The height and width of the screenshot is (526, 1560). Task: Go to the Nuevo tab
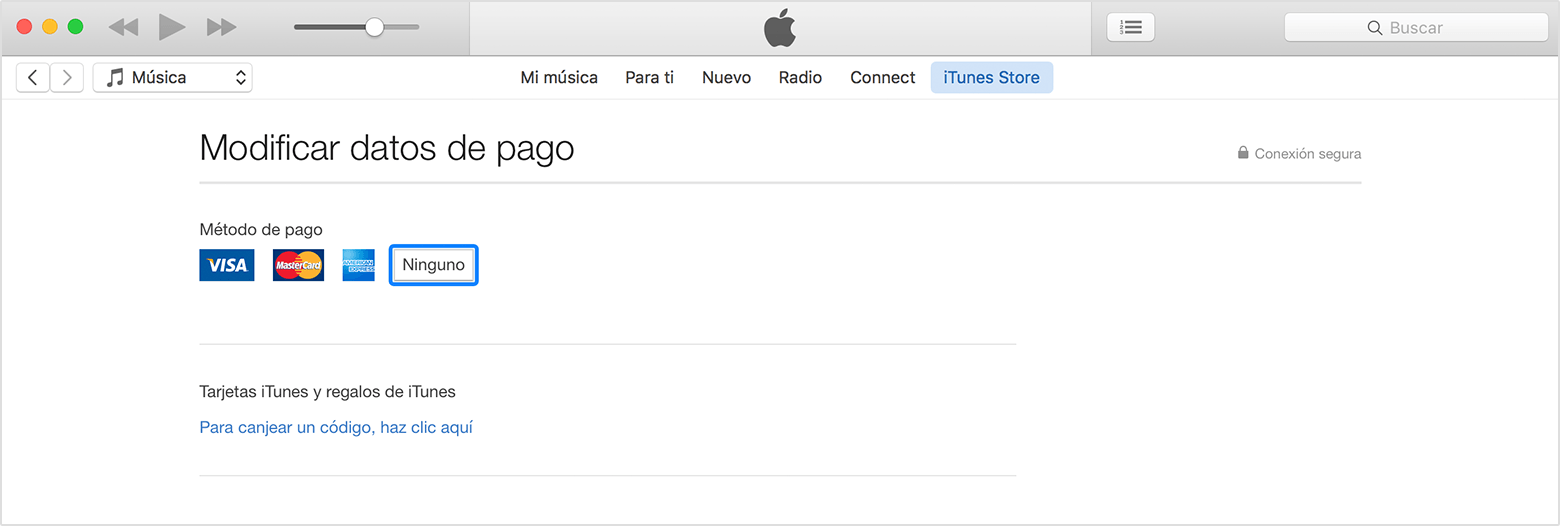[x=726, y=77]
